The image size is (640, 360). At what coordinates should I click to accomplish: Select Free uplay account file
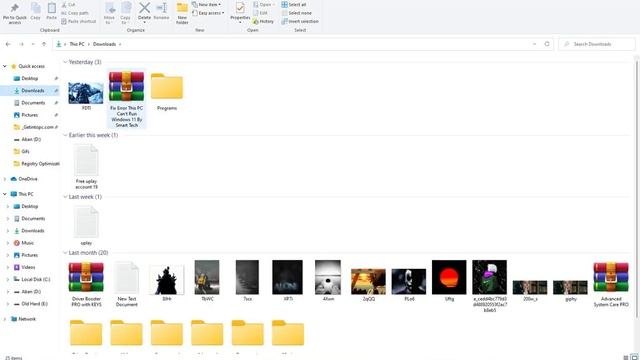coord(86,167)
